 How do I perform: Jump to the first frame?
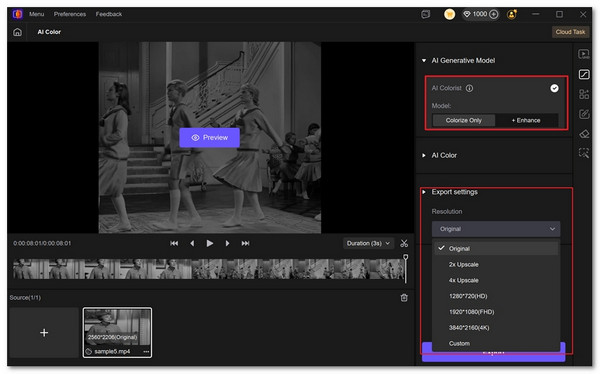pos(174,243)
